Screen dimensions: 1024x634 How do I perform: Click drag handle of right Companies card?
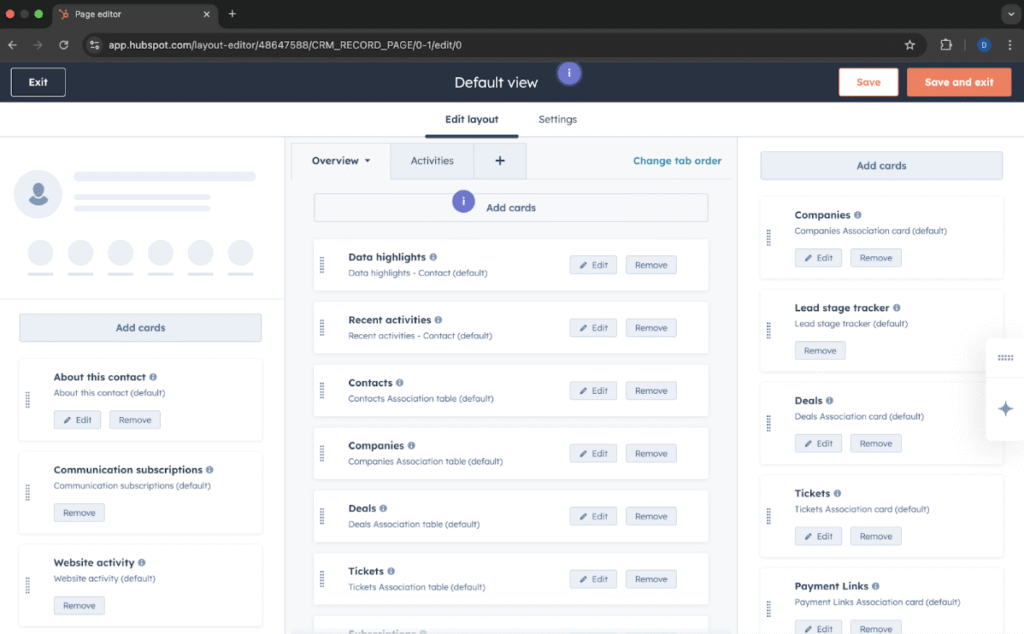point(768,237)
